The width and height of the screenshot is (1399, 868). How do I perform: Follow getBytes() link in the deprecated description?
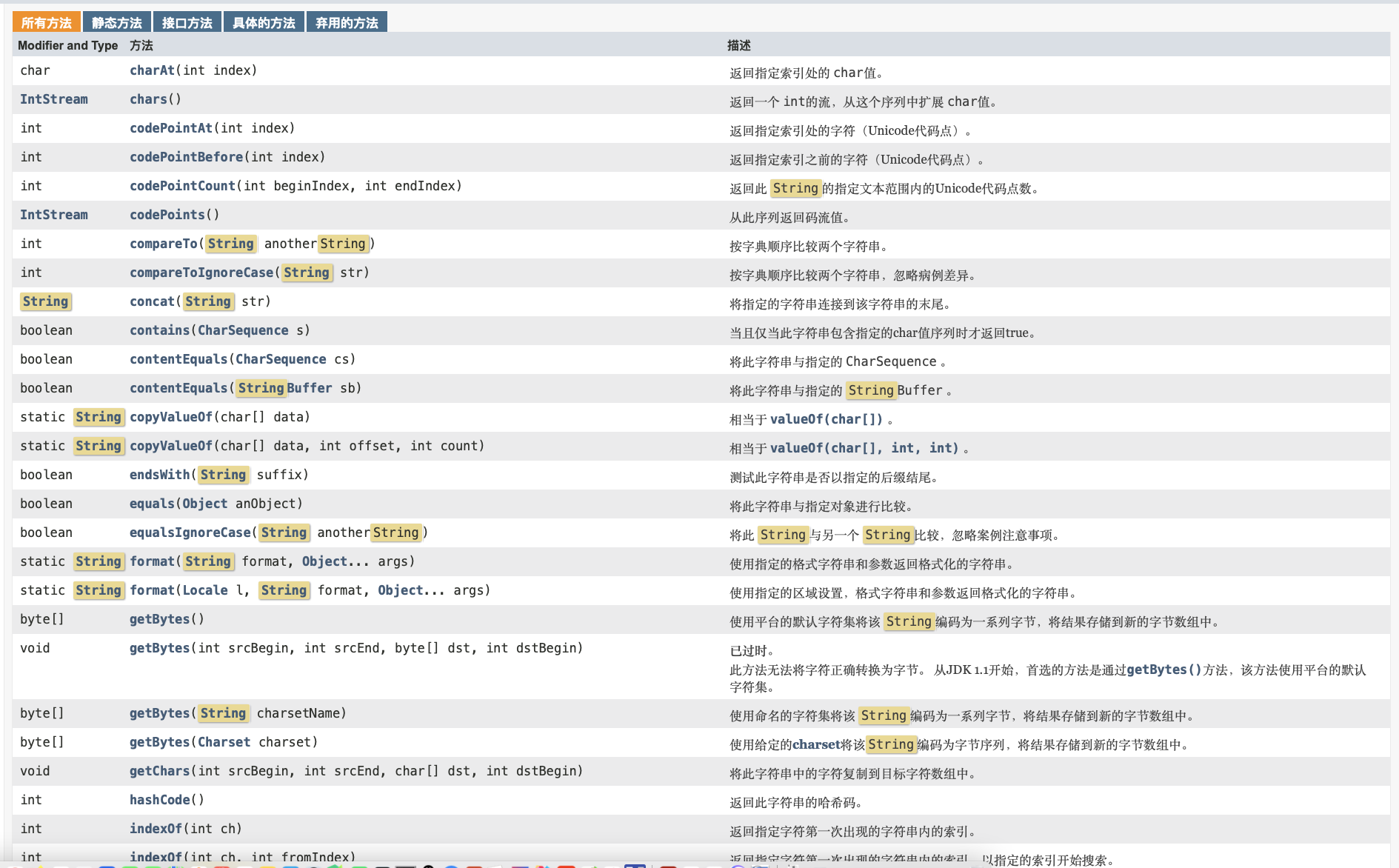(1164, 670)
